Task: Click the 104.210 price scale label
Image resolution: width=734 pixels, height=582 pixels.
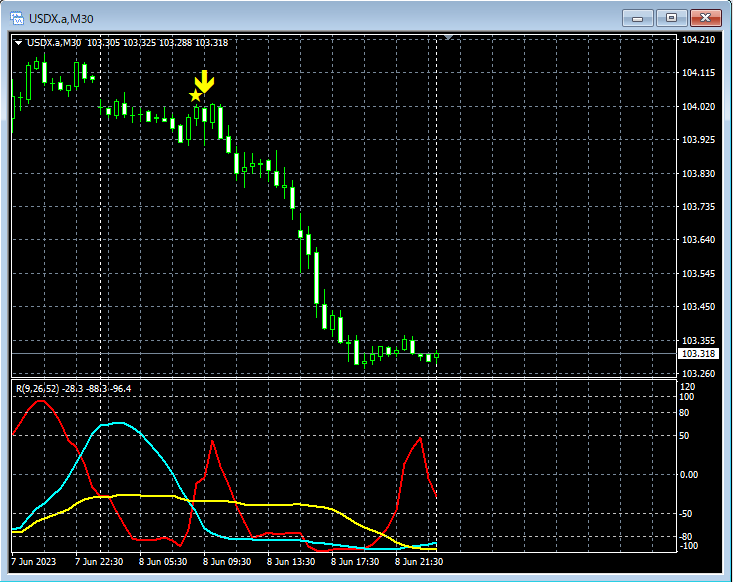Action: (x=698, y=40)
